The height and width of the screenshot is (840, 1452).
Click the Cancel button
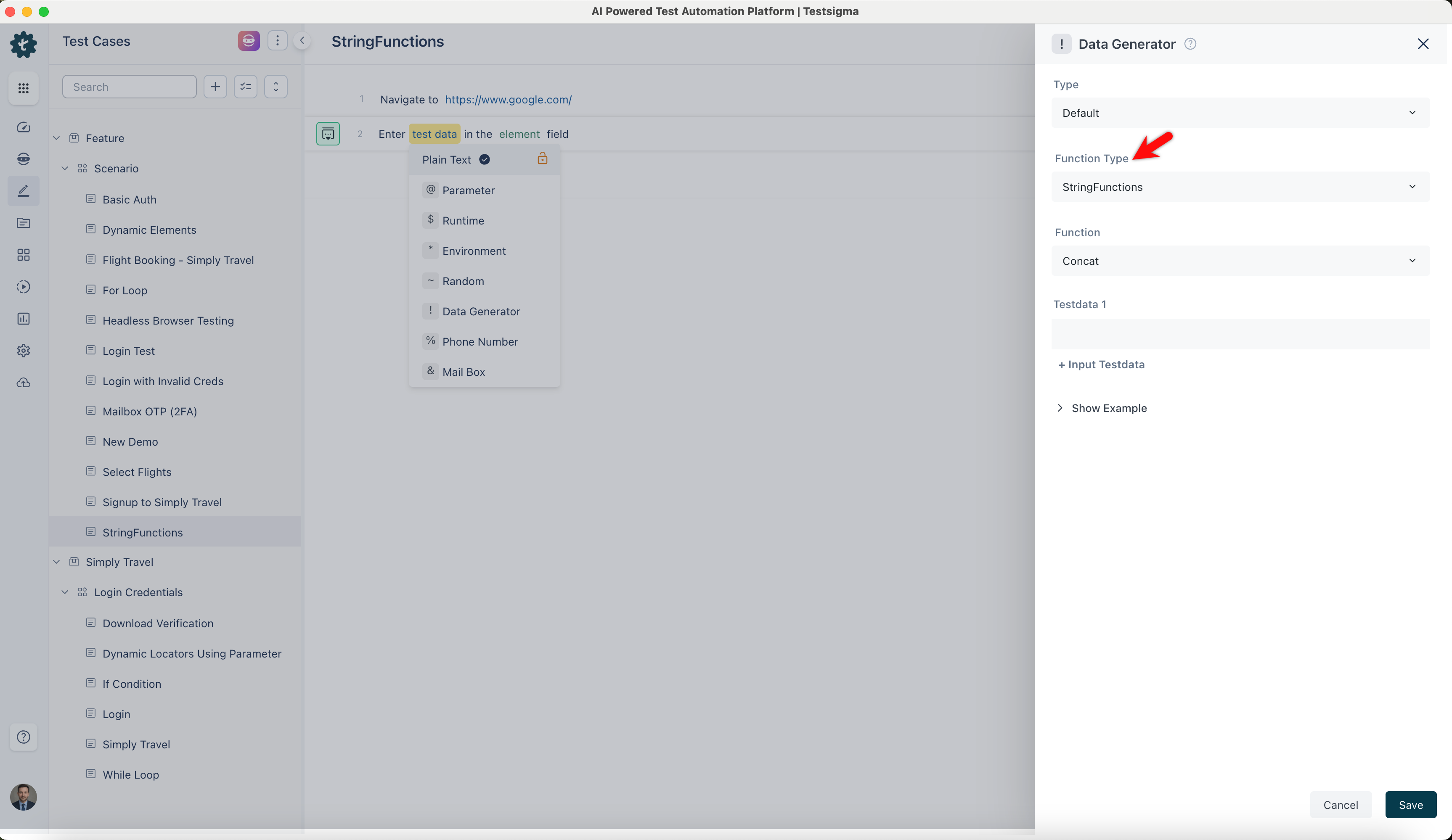1340,805
